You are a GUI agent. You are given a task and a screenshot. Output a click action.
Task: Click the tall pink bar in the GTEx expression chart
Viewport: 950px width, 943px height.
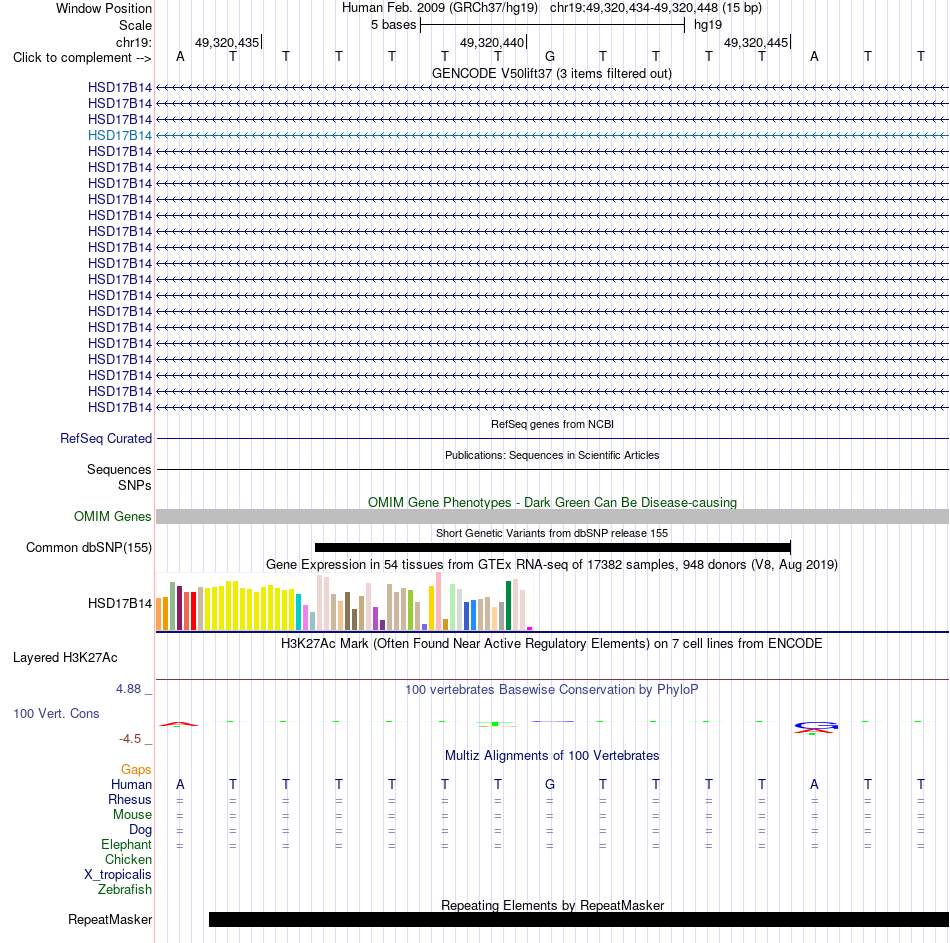pos(438,601)
